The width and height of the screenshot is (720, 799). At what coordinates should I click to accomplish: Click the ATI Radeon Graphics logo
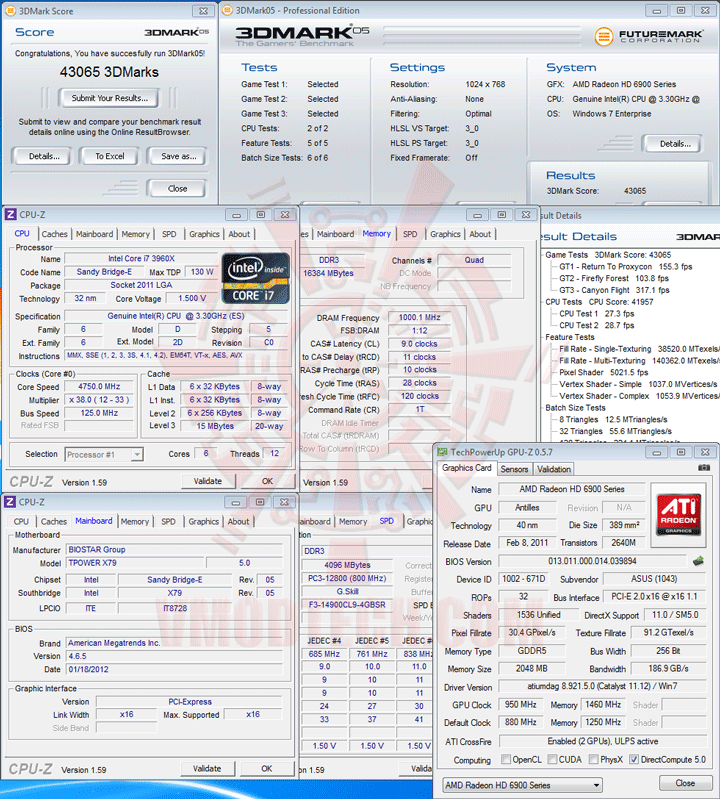(x=678, y=514)
